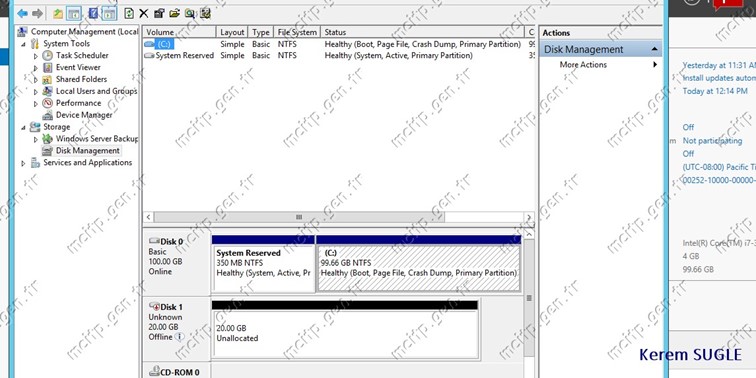Toggle the Show/Hide Console Tree button
This screenshot has width=756, height=378.
[74, 14]
